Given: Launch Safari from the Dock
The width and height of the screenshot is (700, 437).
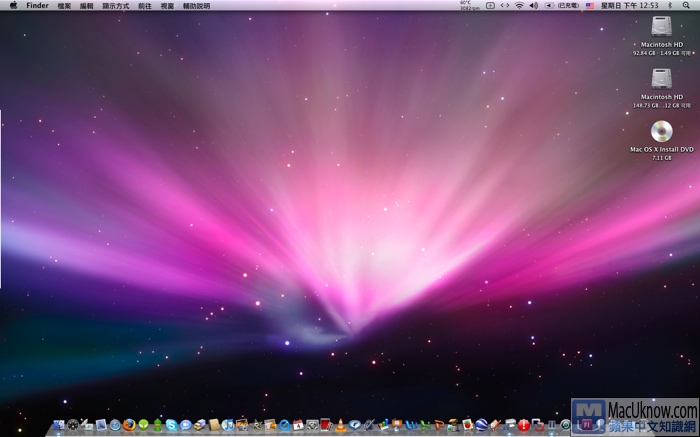Looking at the screenshot, I should [115, 425].
